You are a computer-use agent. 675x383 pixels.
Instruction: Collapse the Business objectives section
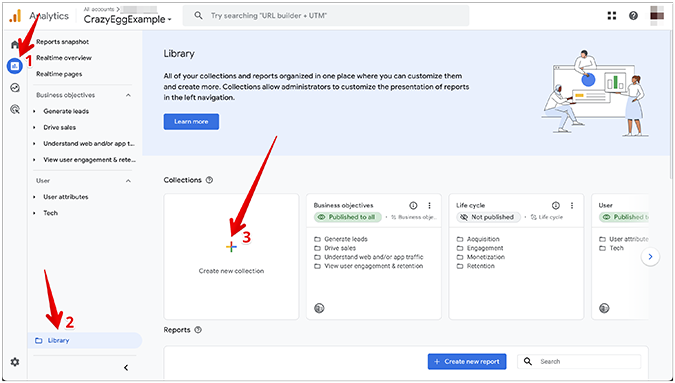point(128,95)
